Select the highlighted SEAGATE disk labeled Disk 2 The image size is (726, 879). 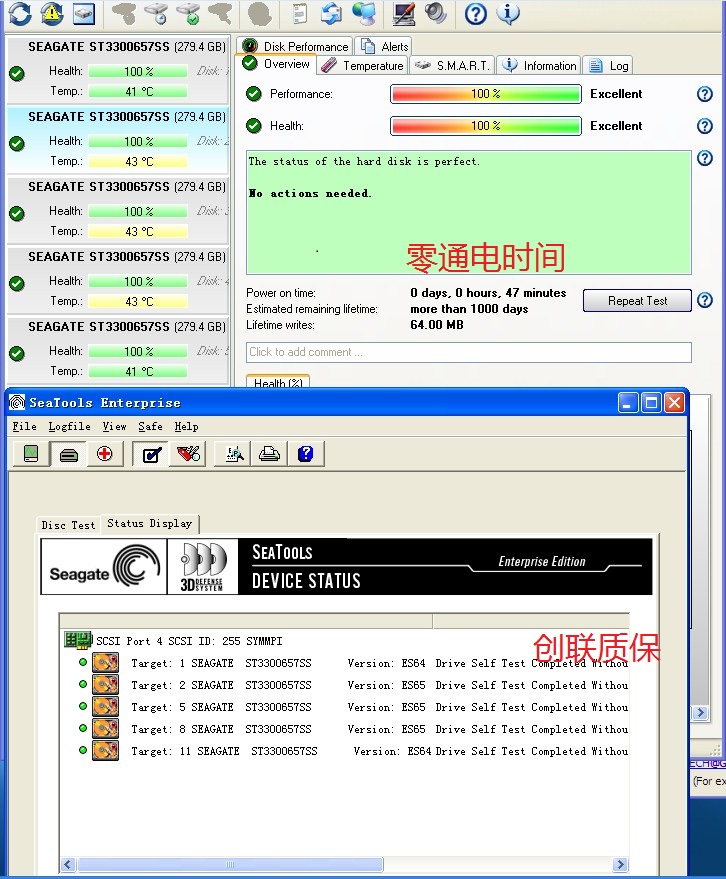click(x=118, y=140)
